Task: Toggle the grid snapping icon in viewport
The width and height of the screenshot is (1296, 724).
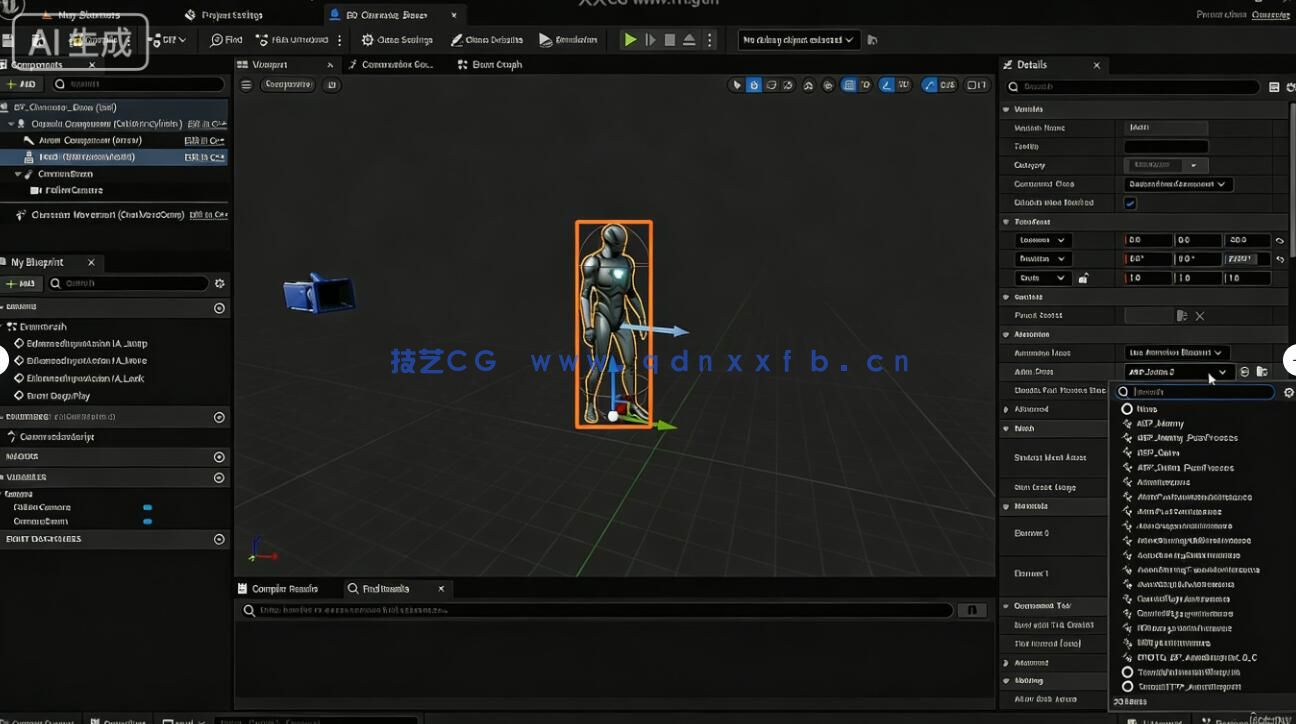Action: pyautogui.click(x=848, y=85)
